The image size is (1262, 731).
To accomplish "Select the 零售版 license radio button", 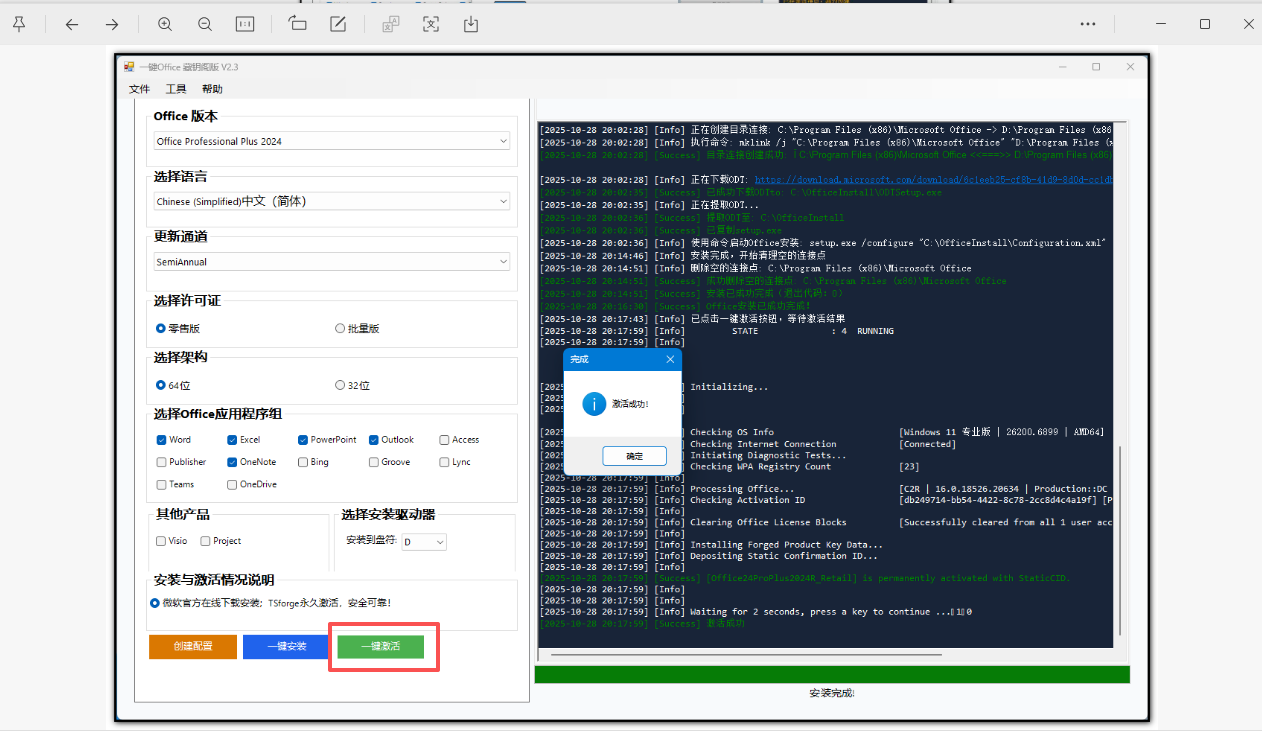I will point(160,328).
